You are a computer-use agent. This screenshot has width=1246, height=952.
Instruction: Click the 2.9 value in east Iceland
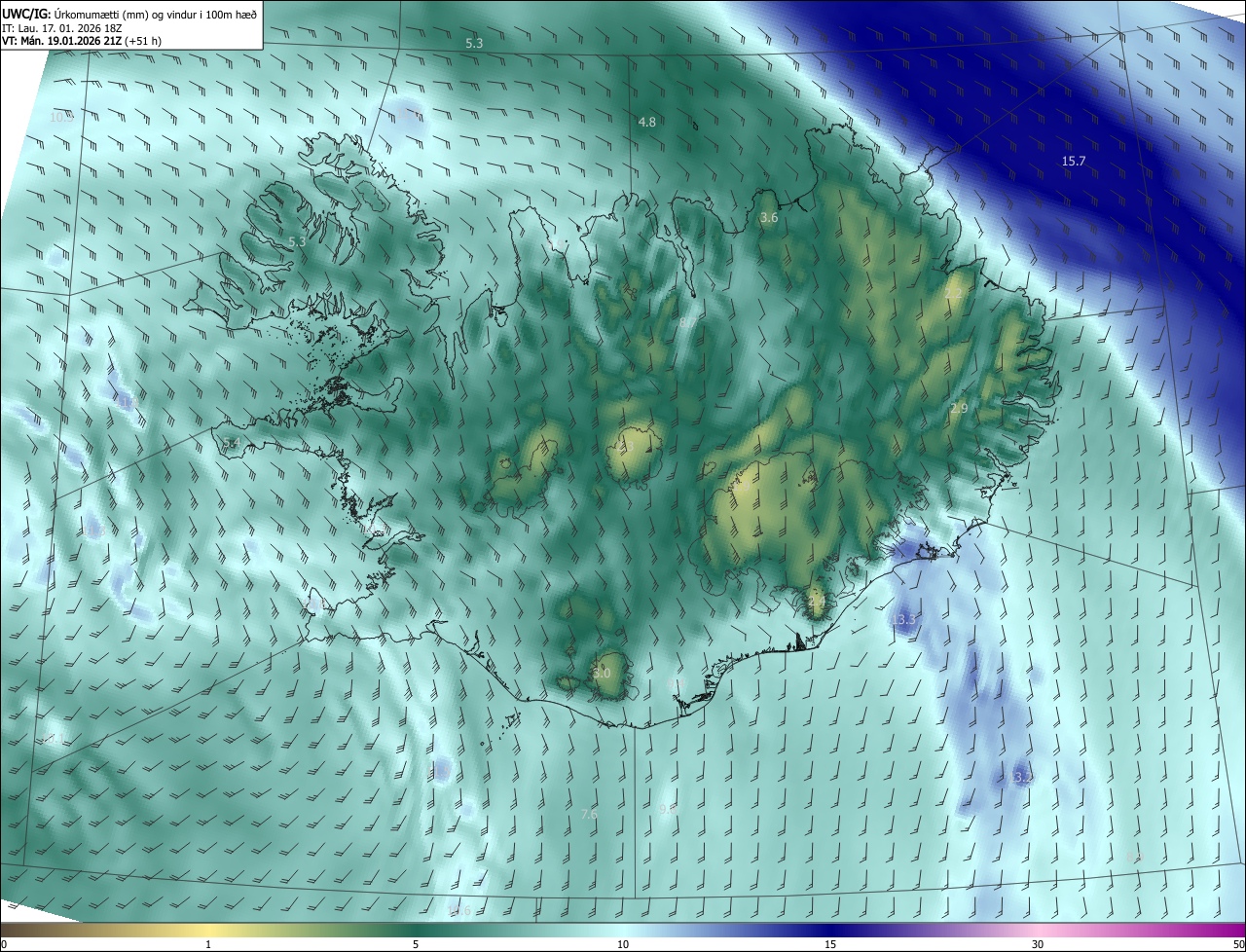959,408
